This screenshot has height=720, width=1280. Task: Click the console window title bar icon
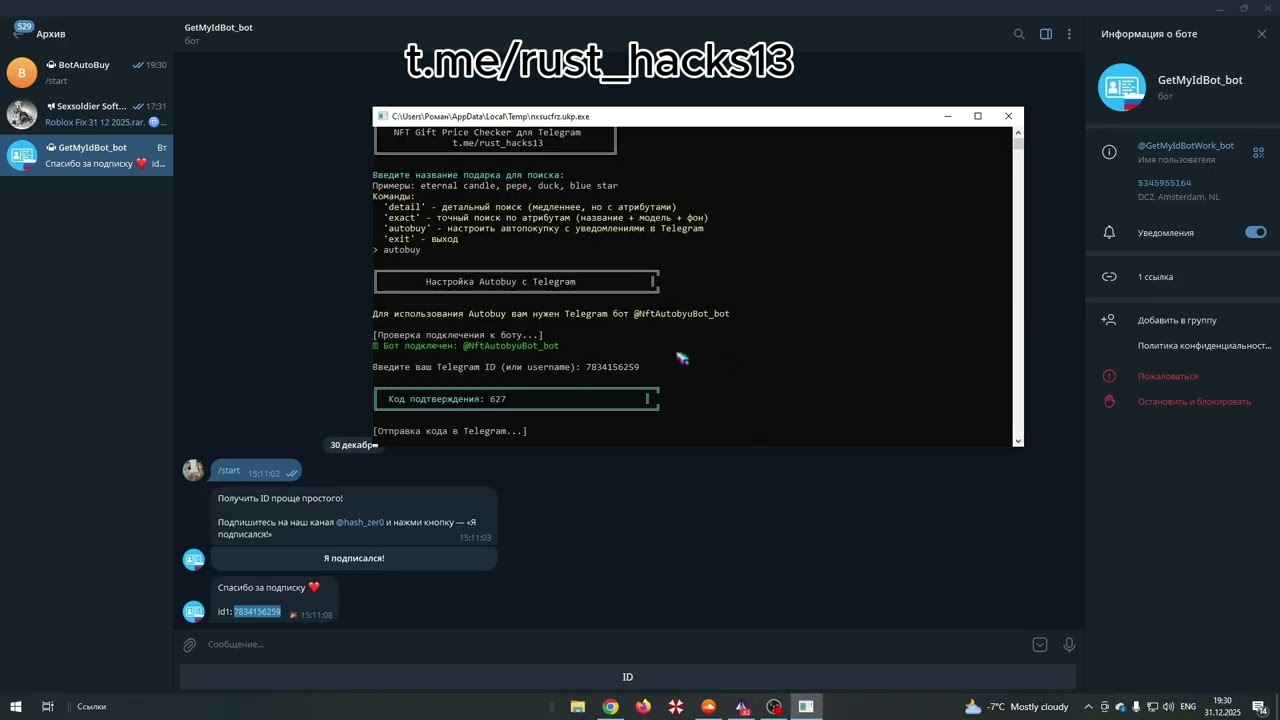pos(382,116)
